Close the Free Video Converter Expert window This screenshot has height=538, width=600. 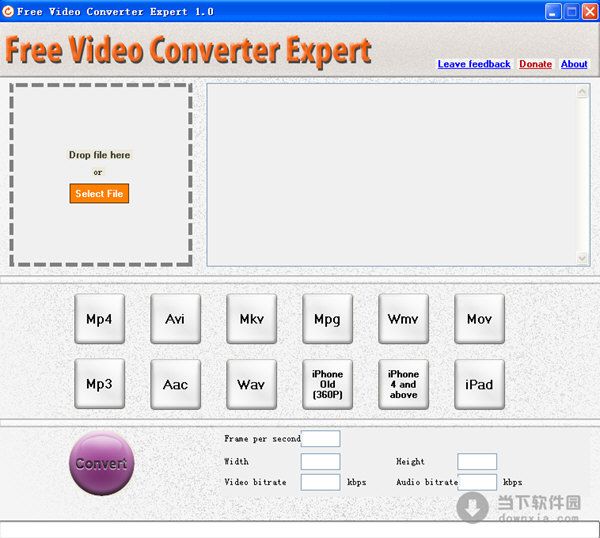tap(590, 11)
